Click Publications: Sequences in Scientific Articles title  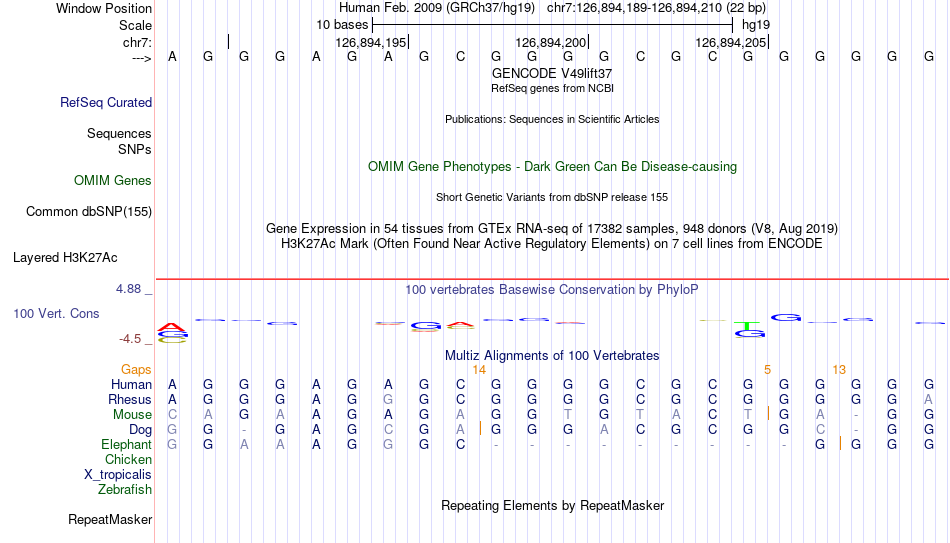coord(552,119)
